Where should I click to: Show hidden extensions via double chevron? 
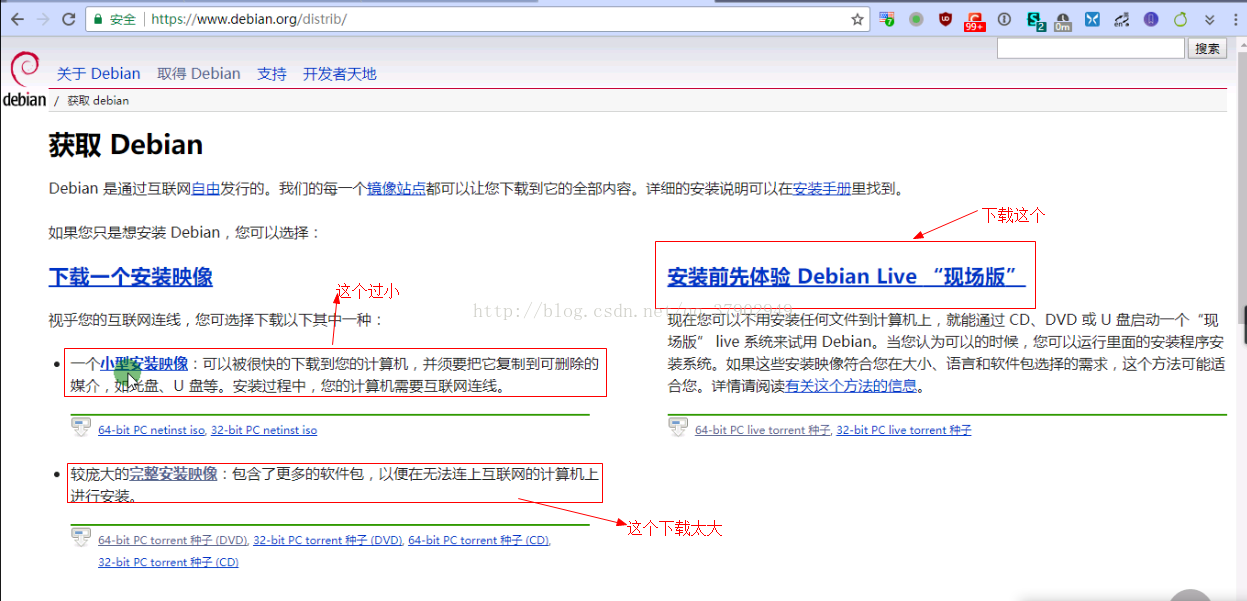click(1209, 19)
